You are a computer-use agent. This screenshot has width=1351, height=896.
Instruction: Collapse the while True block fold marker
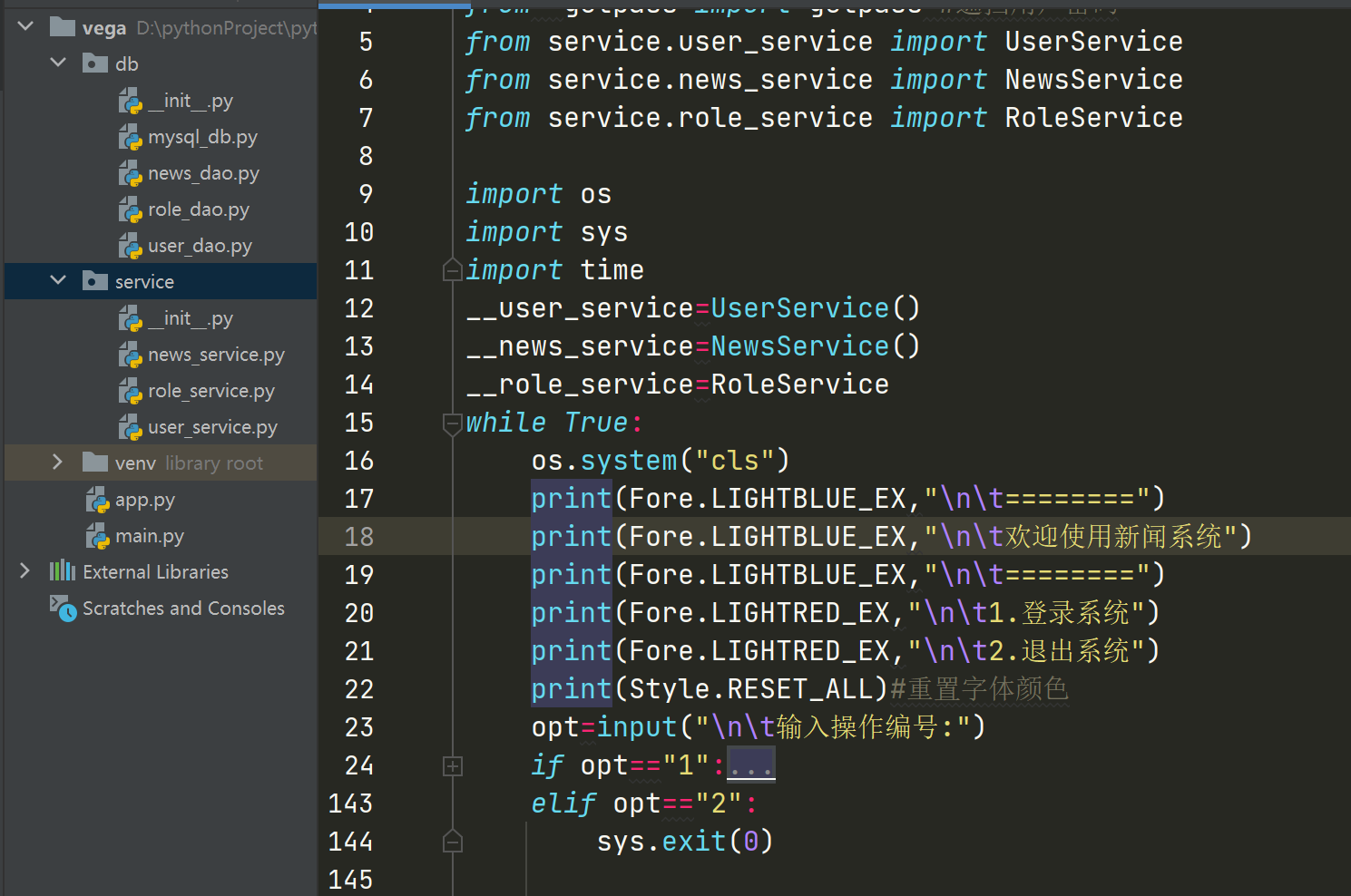pyautogui.click(x=453, y=424)
